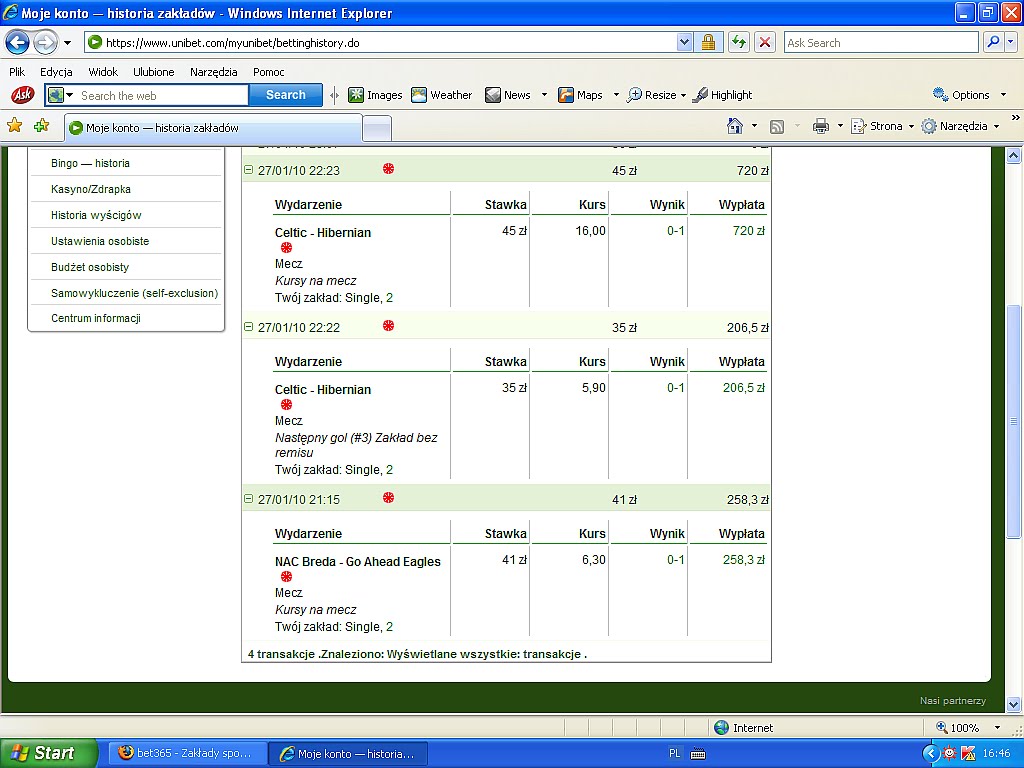Switch to bet365 - Zakłady spo... taskbar window
Viewport: 1024px width, 768px height.
tap(186, 753)
